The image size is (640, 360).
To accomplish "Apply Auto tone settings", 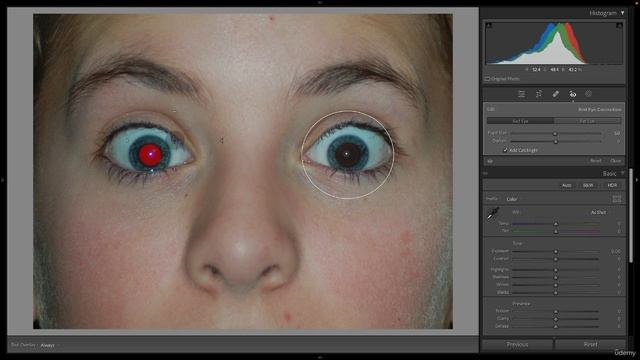I will pos(567,185).
